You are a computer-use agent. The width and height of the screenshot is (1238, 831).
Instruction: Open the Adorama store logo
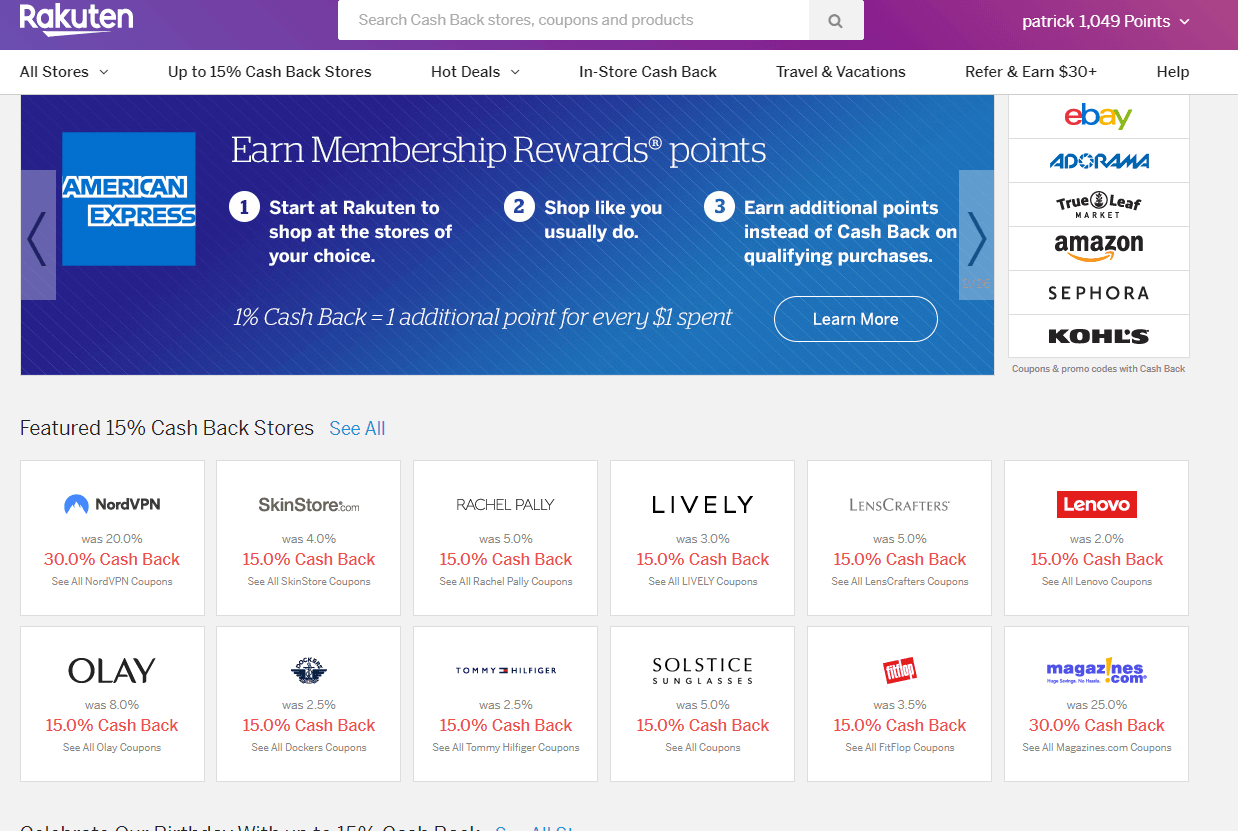tap(1098, 161)
